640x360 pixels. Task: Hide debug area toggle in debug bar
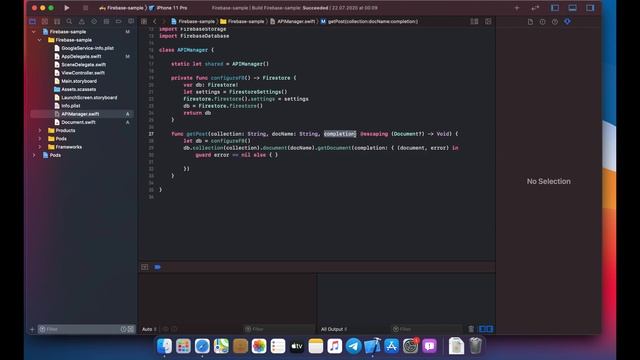click(x=144, y=267)
